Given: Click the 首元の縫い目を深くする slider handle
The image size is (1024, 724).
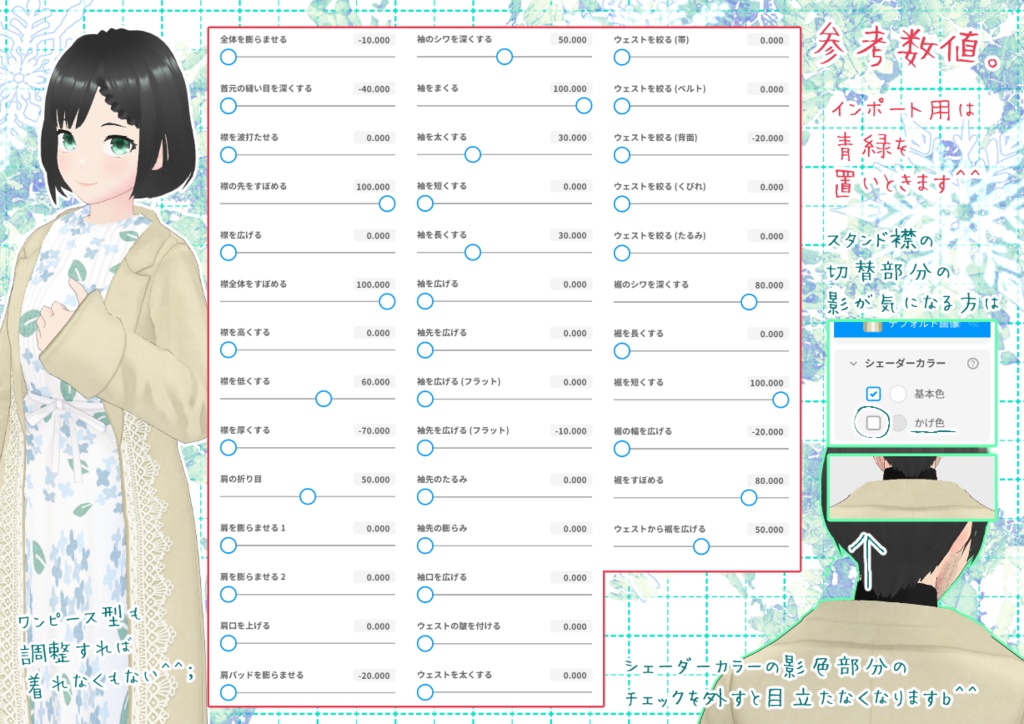Looking at the screenshot, I should pyautogui.click(x=228, y=106).
